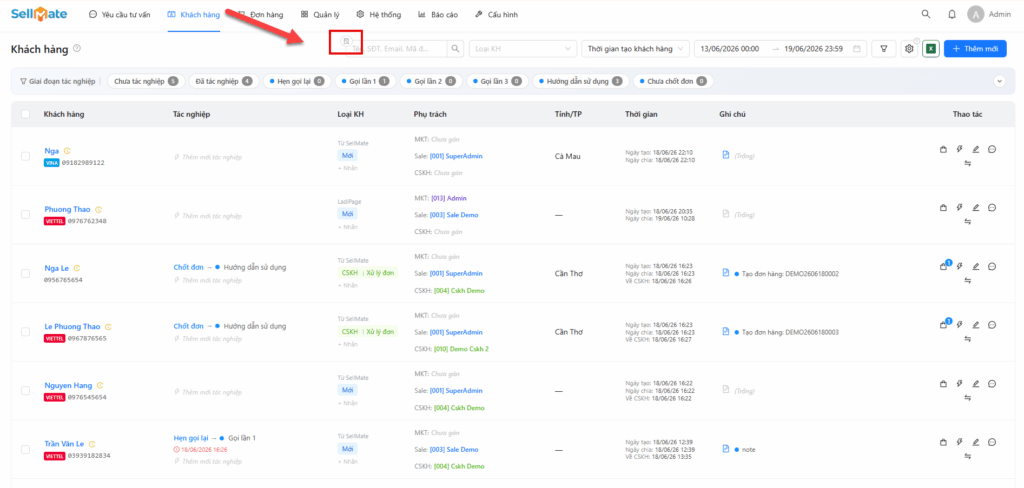Click the Chốt đơn link in Nga Le row
The image size is (1024, 488).
[x=189, y=267]
